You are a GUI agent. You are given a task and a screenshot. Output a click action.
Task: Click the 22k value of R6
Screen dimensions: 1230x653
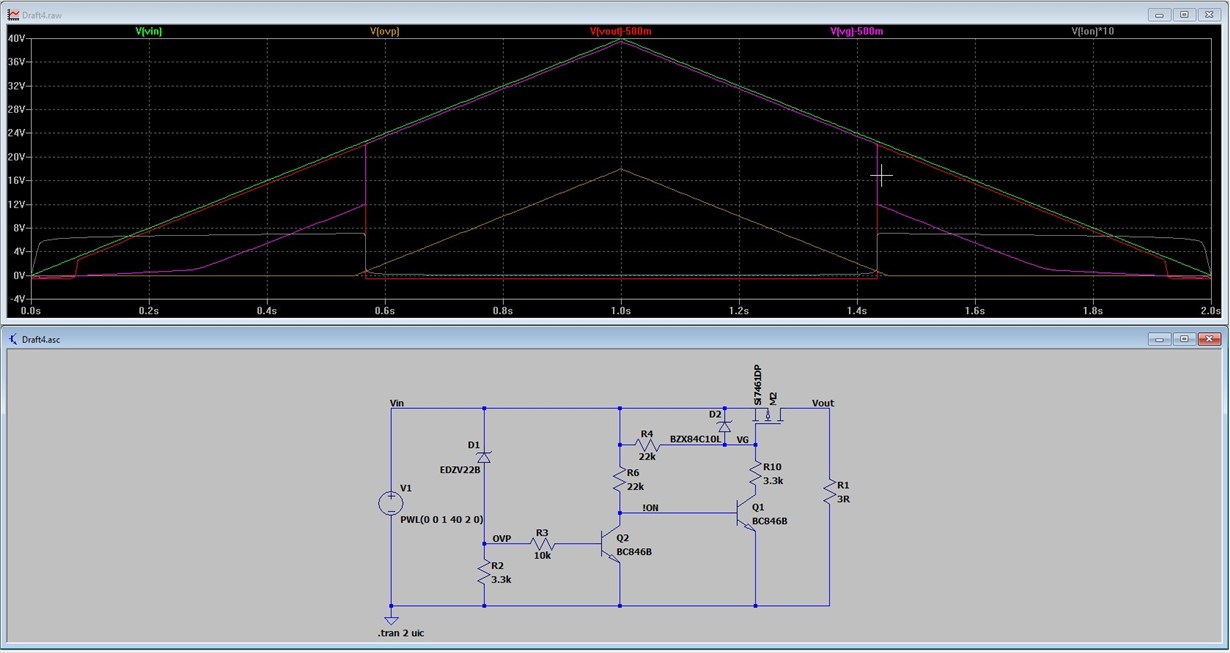[x=637, y=486]
